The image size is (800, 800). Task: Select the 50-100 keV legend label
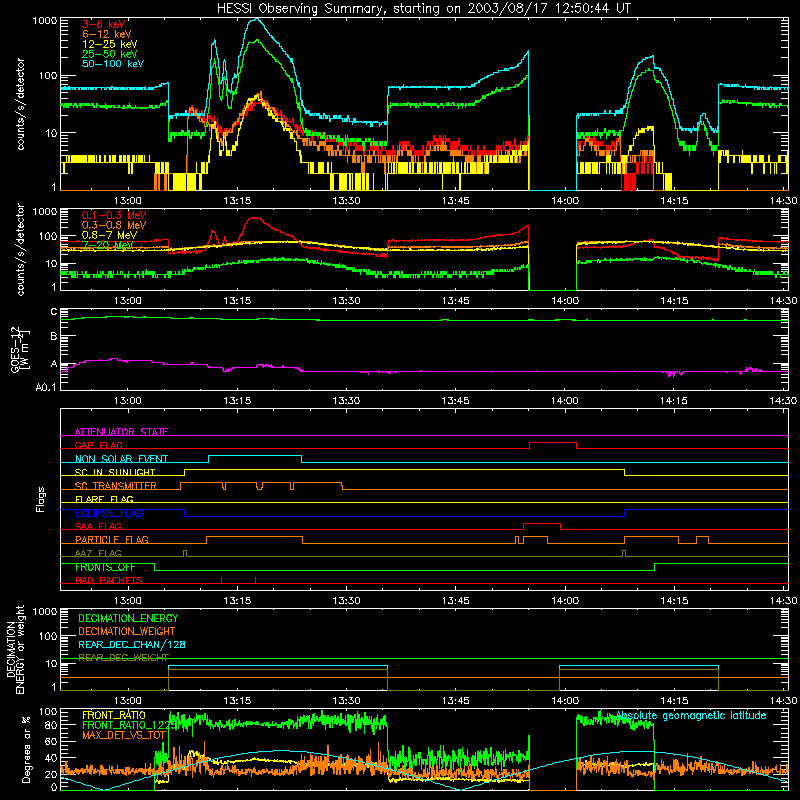pyautogui.click(x=113, y=64)
